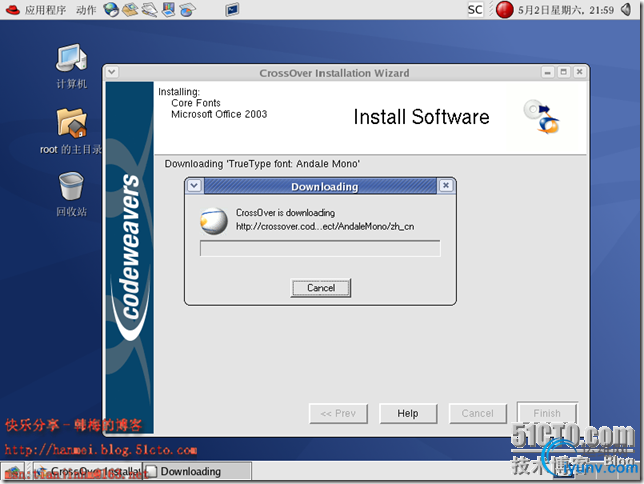Click the wizard's bottom Cancel button
Viewport: 644px width, 484px height.
click(478, 413)
